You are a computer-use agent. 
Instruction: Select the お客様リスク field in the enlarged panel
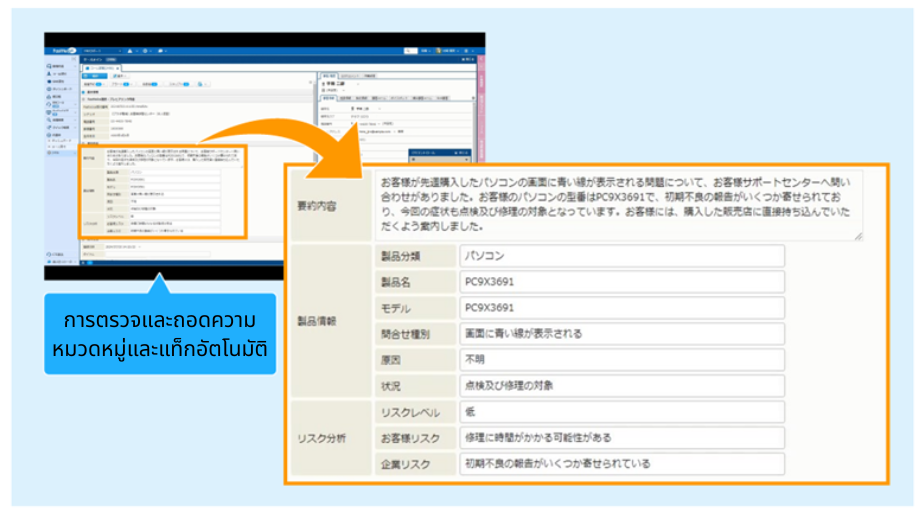click(620, 437)
